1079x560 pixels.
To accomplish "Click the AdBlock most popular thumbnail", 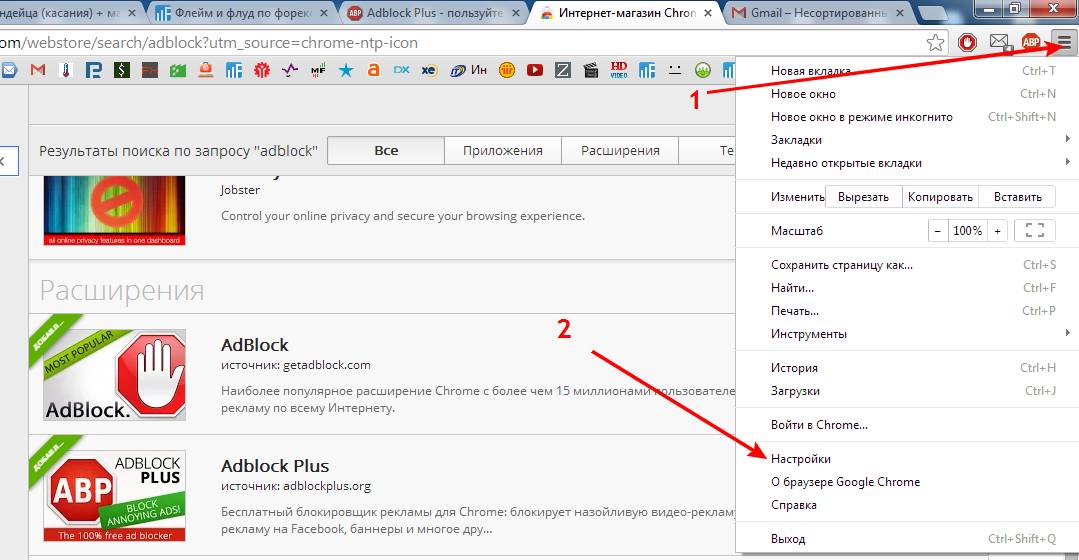I will (114, 375).
